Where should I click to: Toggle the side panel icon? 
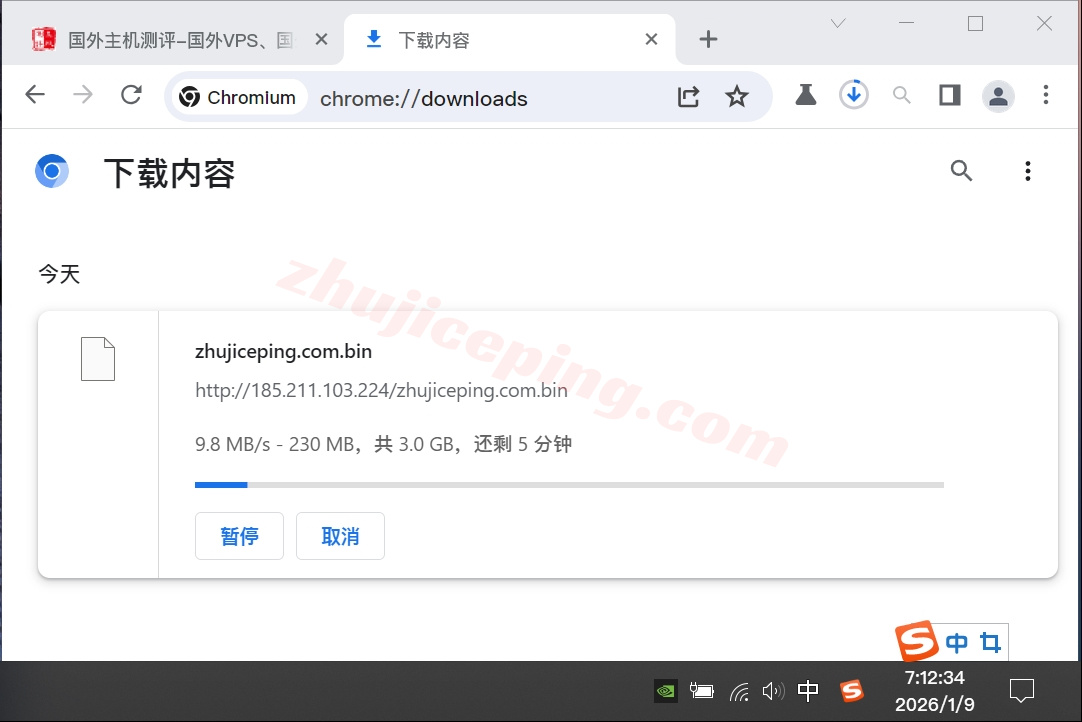point(949,95)
